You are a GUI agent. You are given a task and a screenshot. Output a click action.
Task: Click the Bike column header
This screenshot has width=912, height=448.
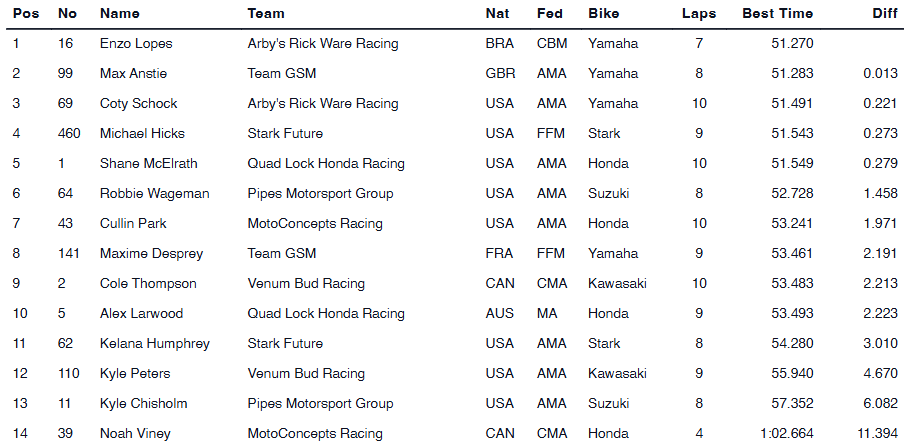coord(604,14)
